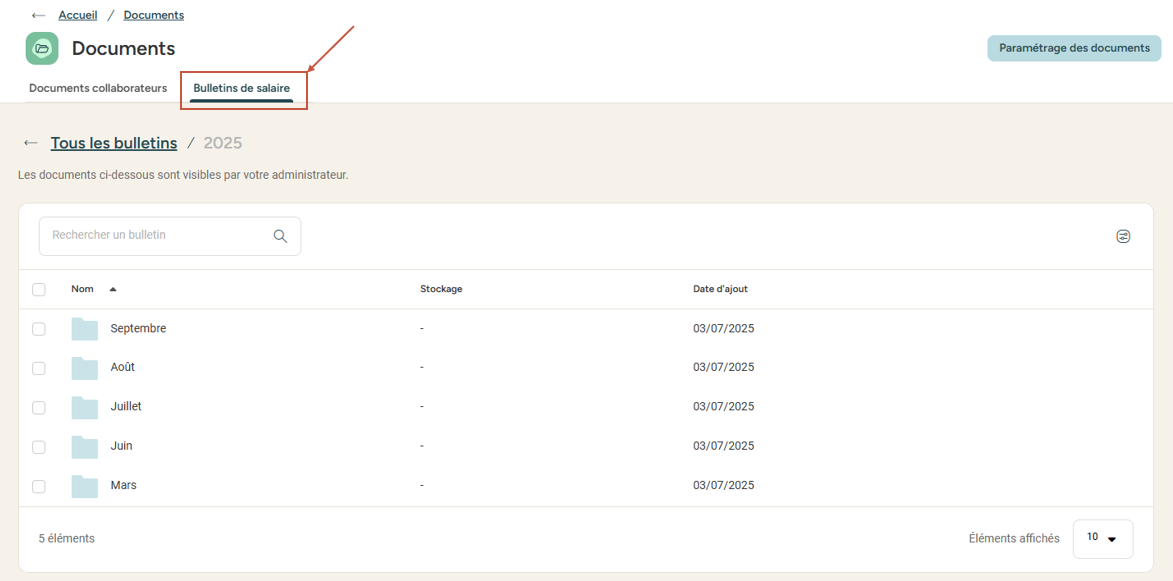Click the search magnifier icon
Image resolution: width=1173 pixels, height=581 pixels.
pos(280,236)
